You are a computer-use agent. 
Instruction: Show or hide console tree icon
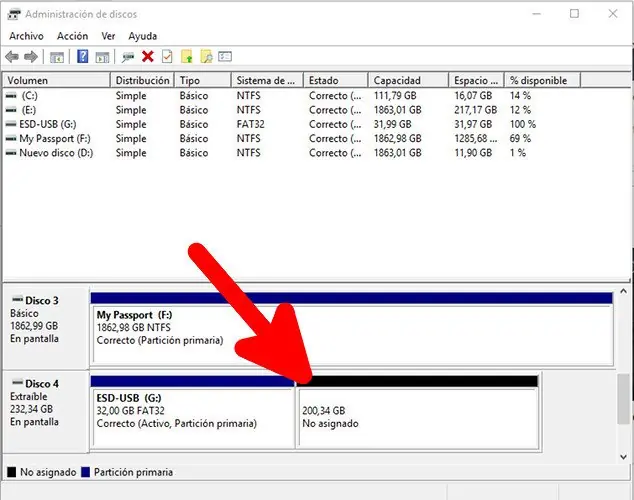click(x=57, y=57)
